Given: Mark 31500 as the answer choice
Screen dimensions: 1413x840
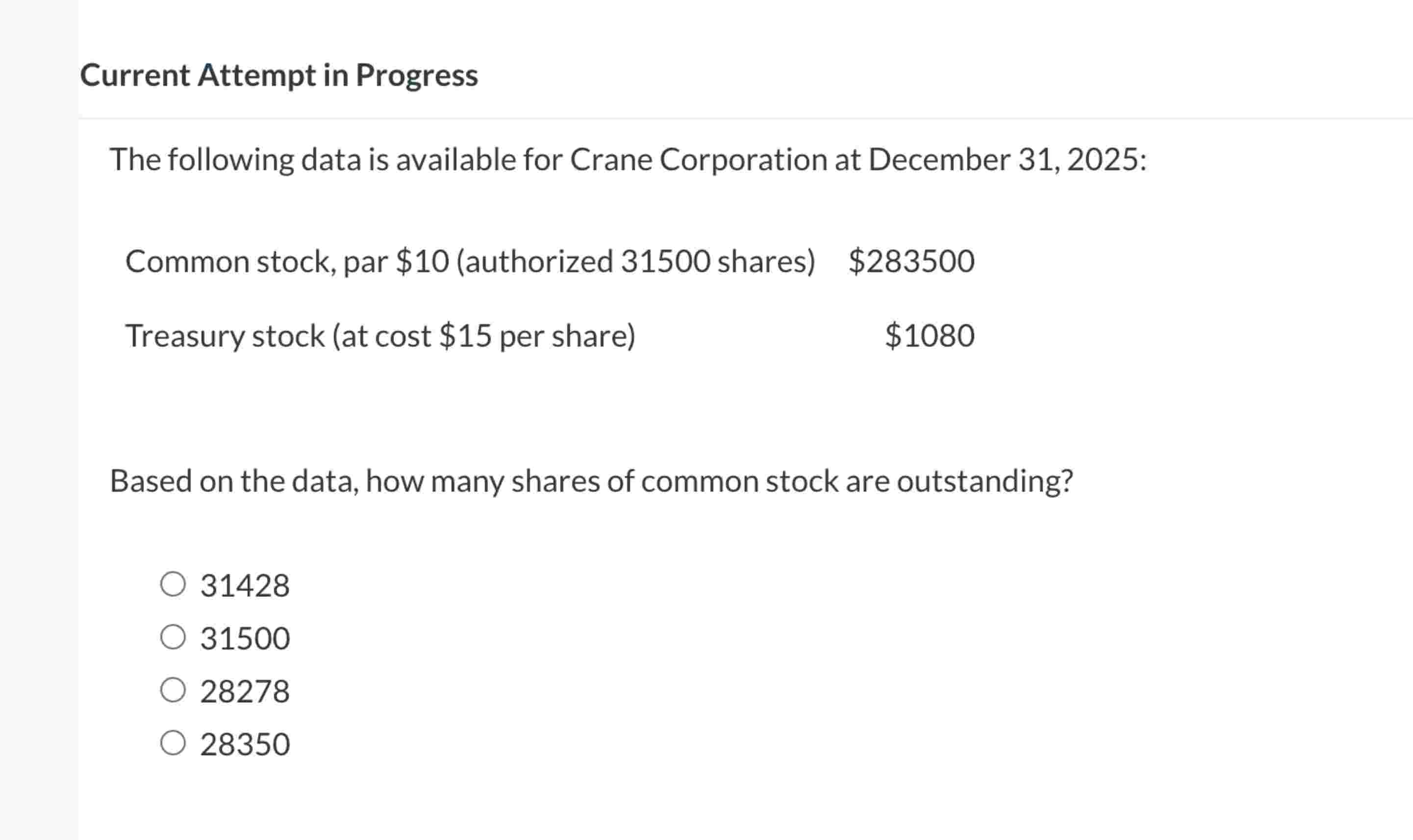Looking at the screenshot, I should click(x=173, y=637).
